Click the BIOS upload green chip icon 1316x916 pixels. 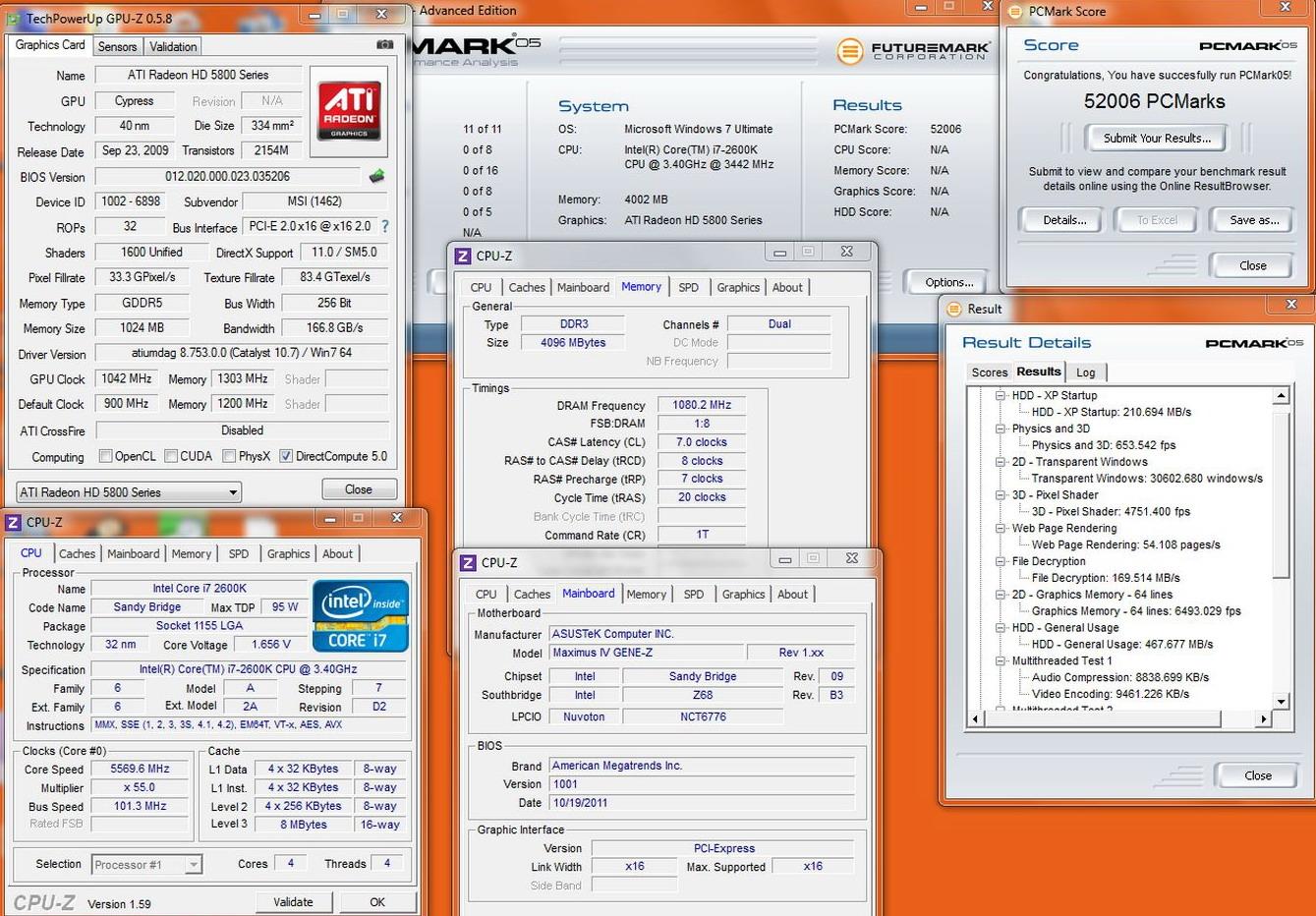(376, 177)
